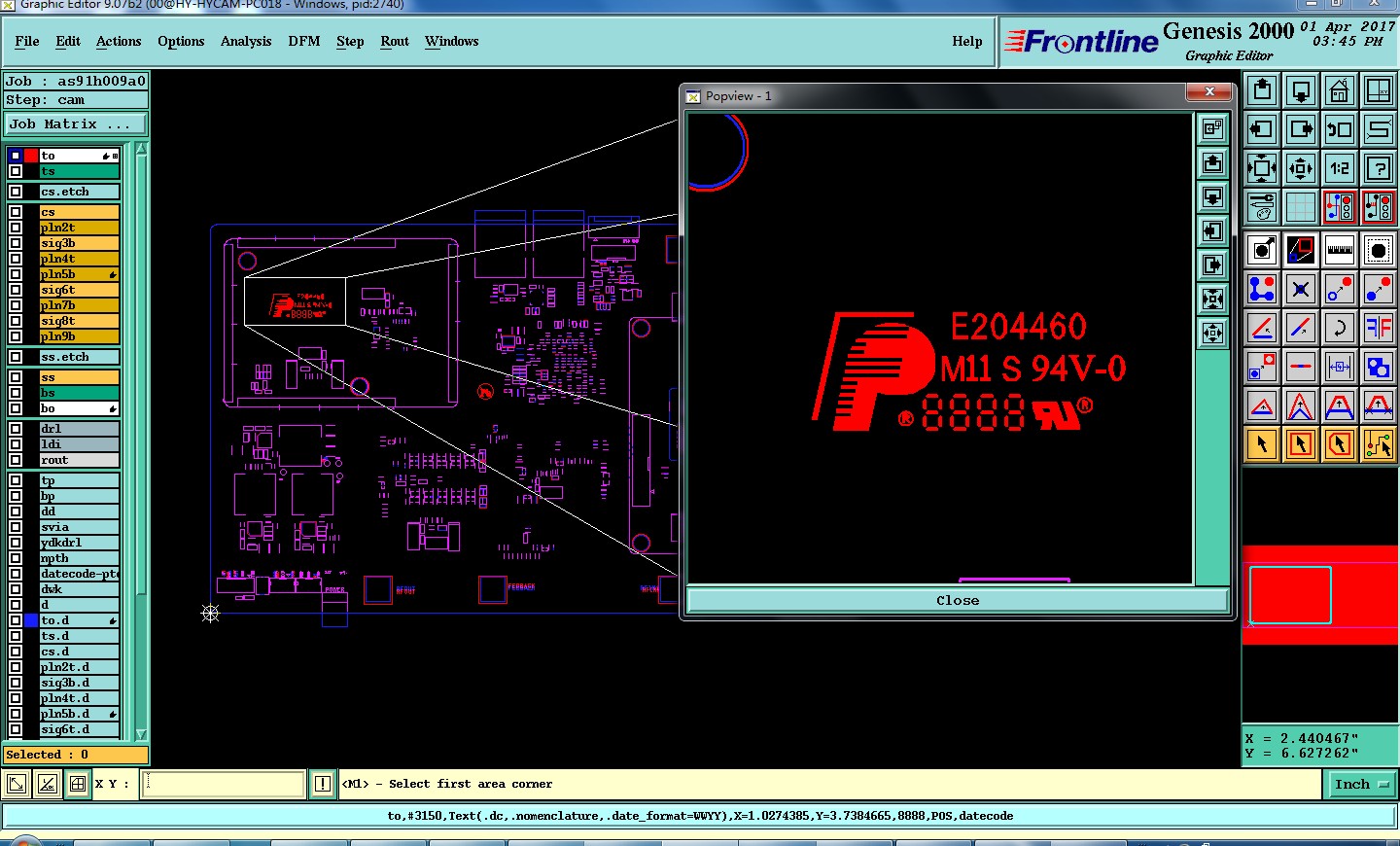Screen dimensions: 1400x846
Task: Open the File menu
Action: point(27,41)
